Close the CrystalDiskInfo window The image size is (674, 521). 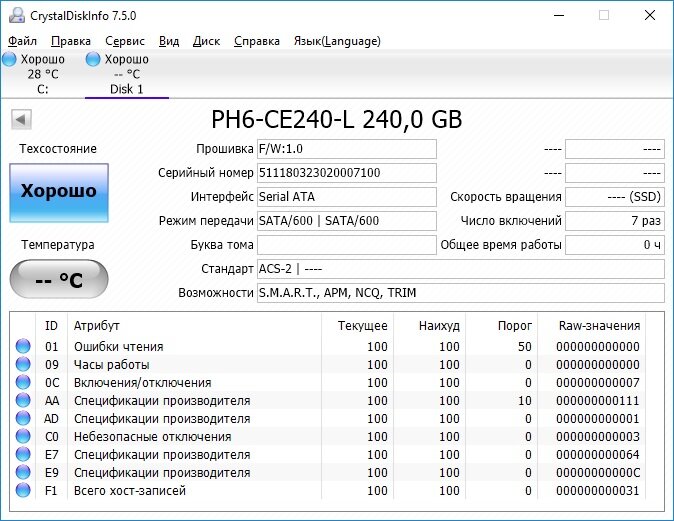[650, 15]
